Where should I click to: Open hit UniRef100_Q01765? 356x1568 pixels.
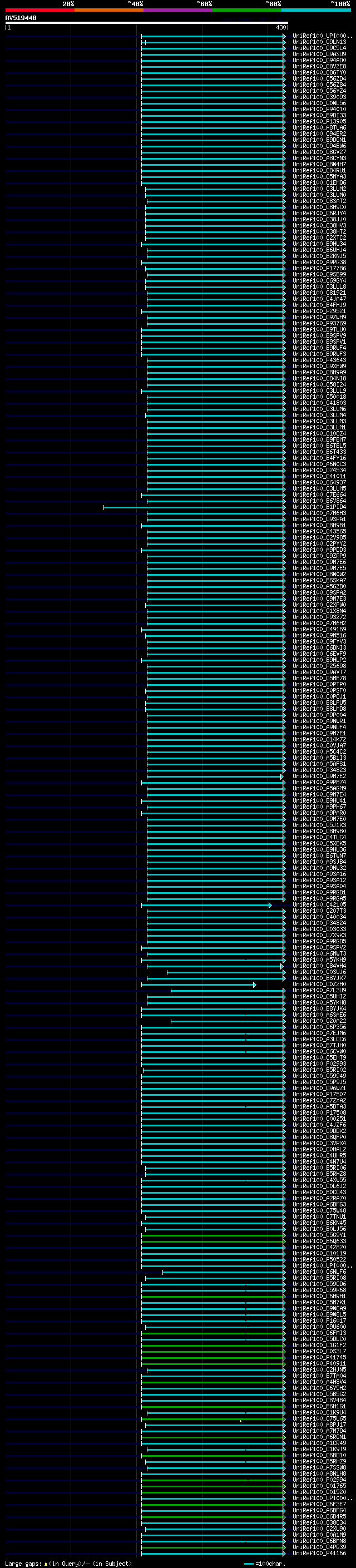coord(319,1486)
